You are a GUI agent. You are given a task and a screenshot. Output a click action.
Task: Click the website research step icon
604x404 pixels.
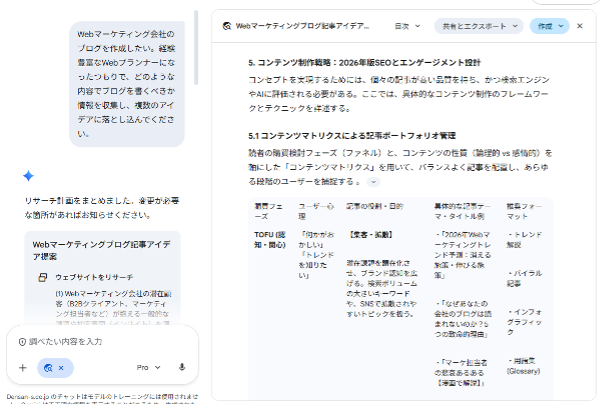pyautogui.click(x=43, y=275)
